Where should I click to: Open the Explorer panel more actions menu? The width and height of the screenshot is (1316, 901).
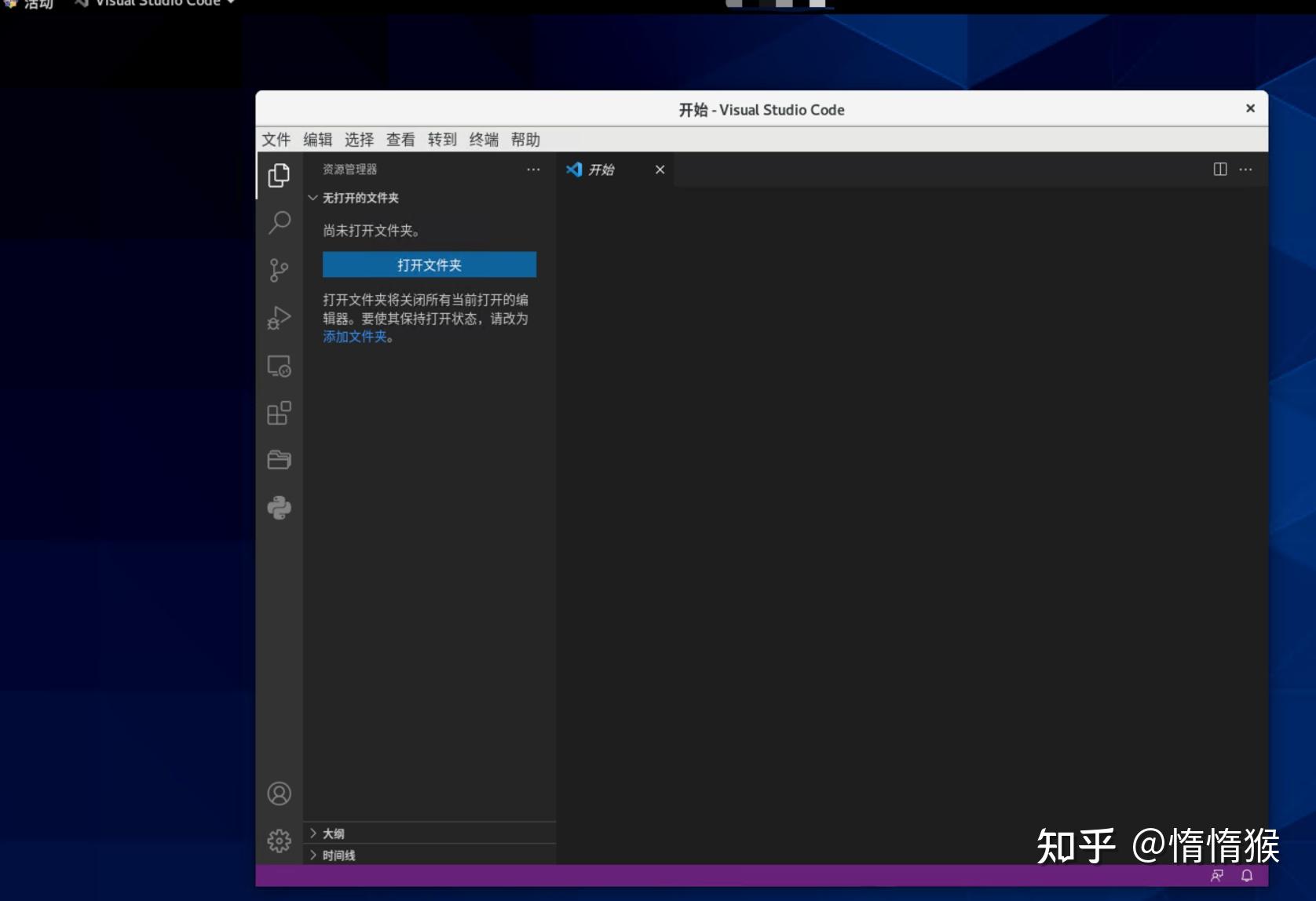pyautogui.click(x=533, y=170)
